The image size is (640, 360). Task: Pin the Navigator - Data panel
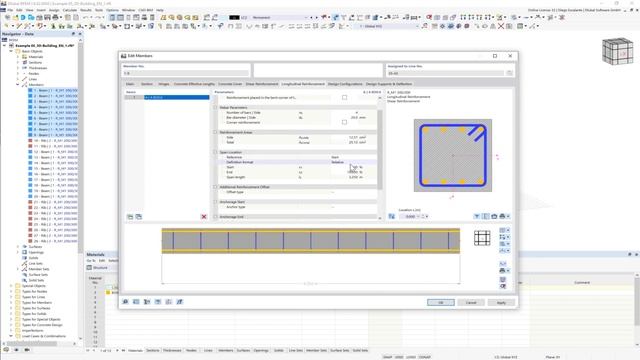[x=73, y=34]
